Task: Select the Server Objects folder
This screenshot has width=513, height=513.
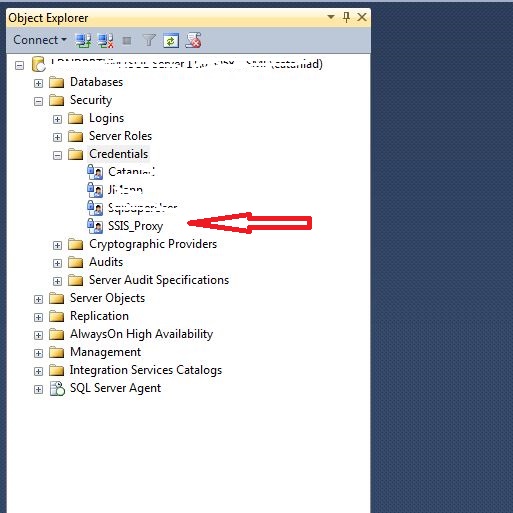Action: [107, 298]
